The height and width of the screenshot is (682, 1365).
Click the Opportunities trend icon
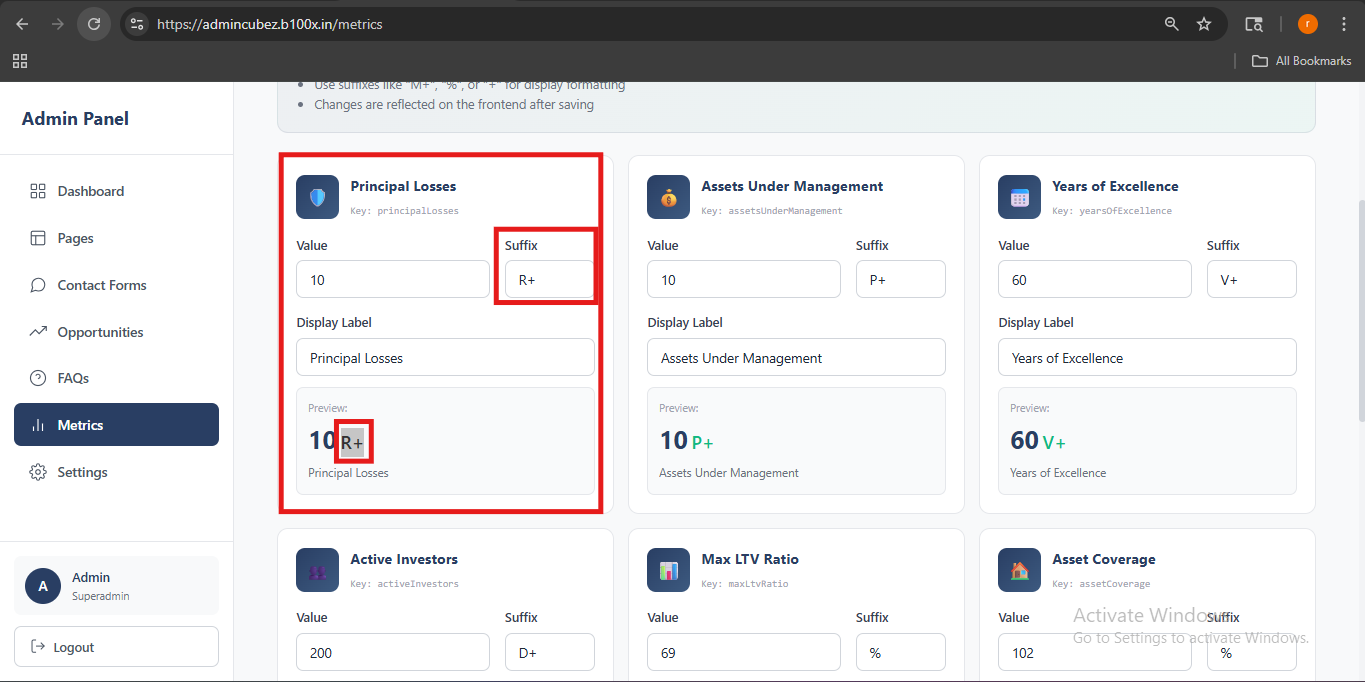click(38, 332)
